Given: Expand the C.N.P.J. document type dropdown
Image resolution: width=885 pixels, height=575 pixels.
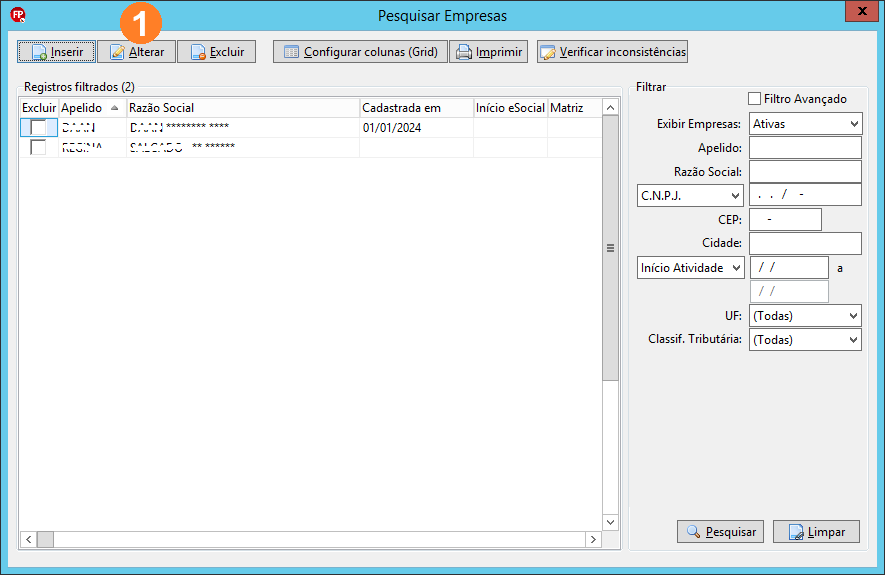Looking at the screenshot, I should (x=690, y=196).
